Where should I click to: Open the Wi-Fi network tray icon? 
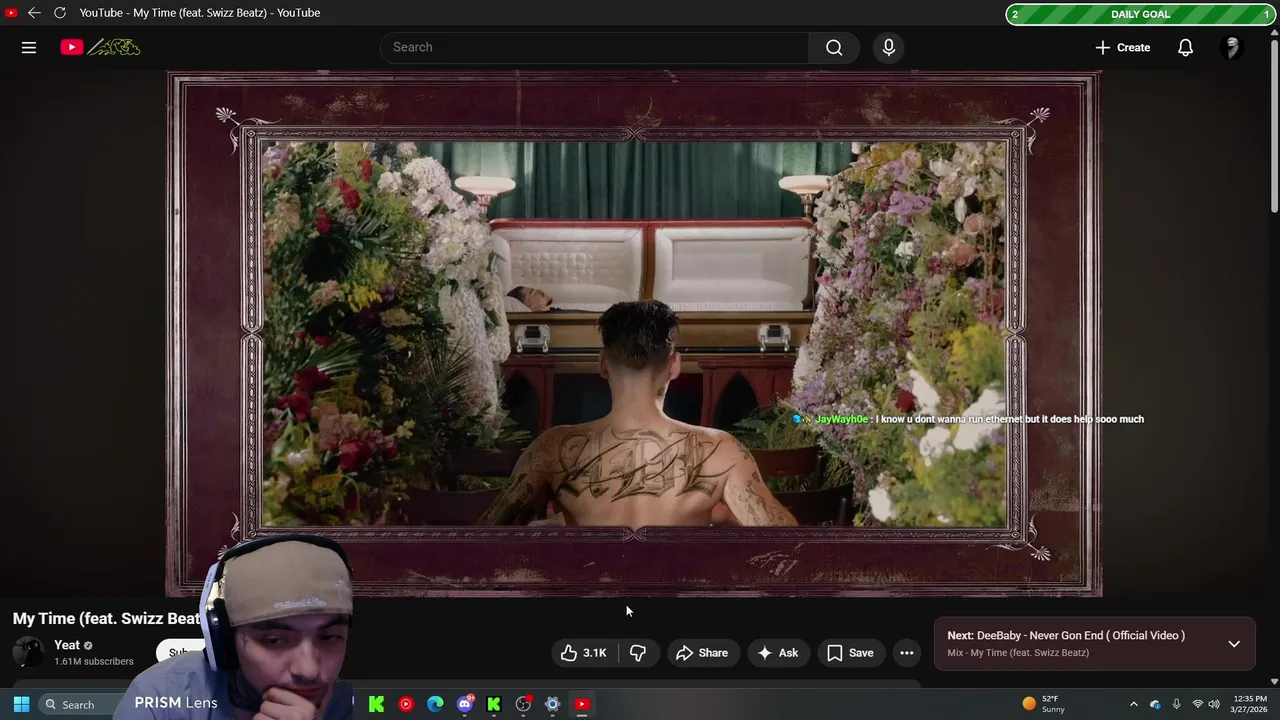(x=1197, y=704)
